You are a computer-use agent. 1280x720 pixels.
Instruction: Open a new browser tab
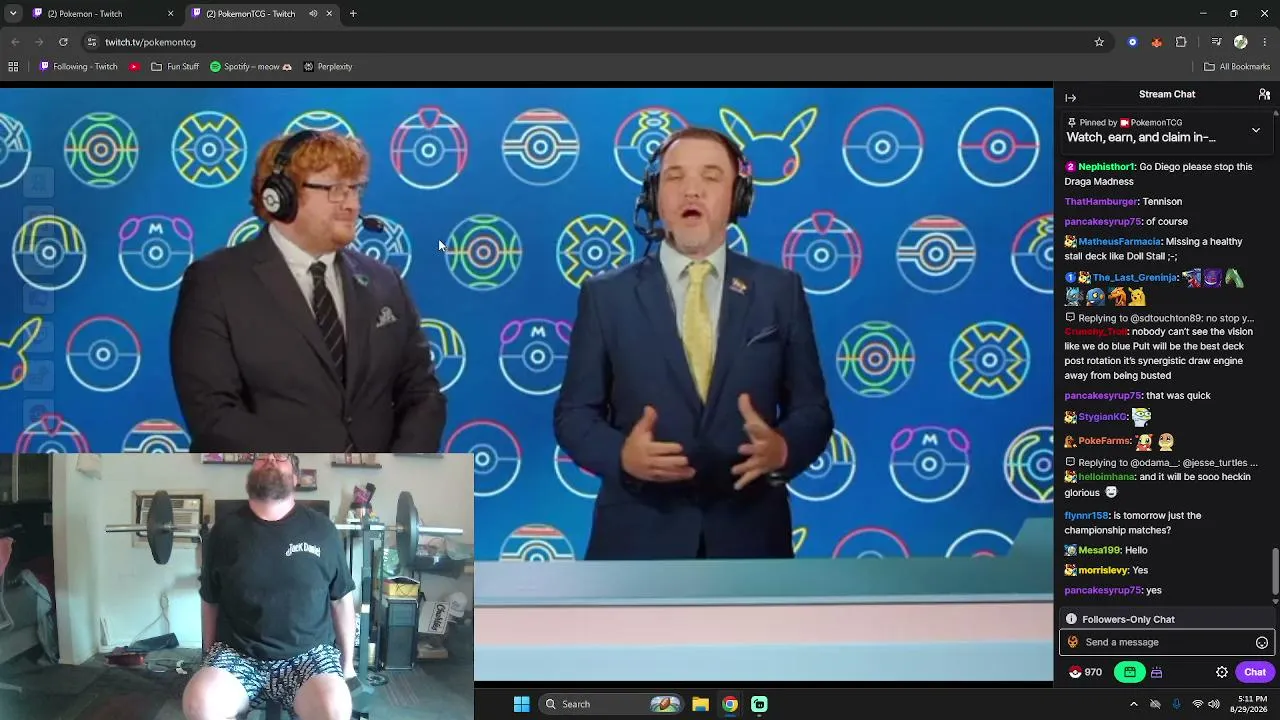[353, 14]
